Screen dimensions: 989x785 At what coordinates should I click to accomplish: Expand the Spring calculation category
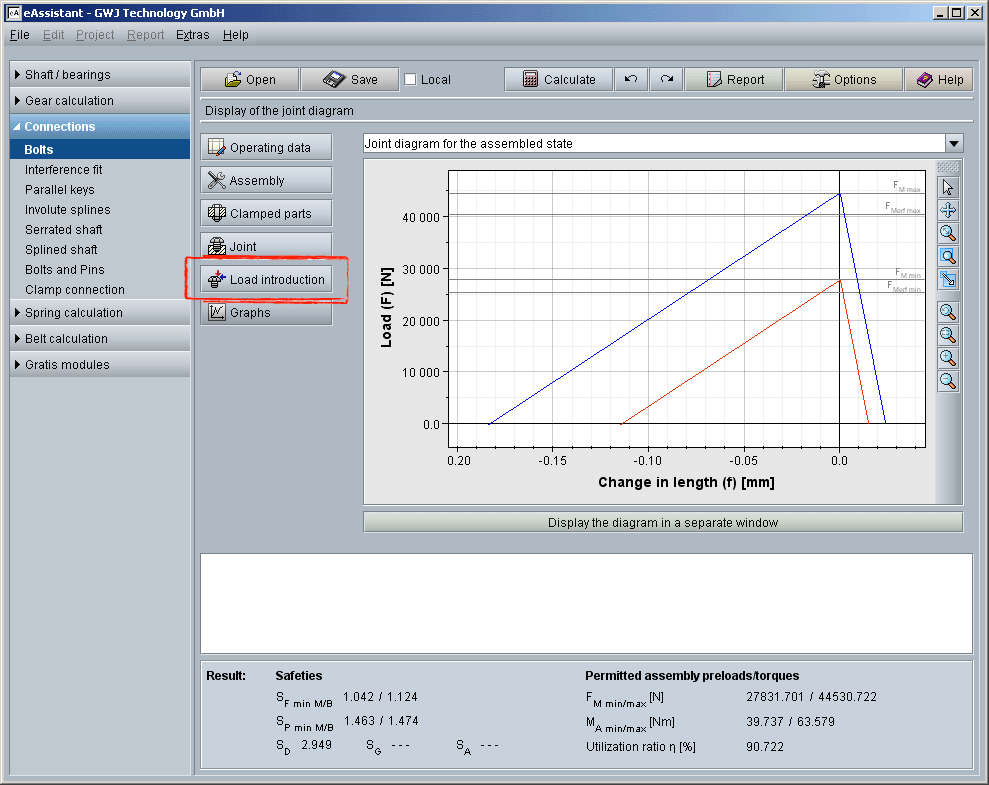(x=99, y=313)
